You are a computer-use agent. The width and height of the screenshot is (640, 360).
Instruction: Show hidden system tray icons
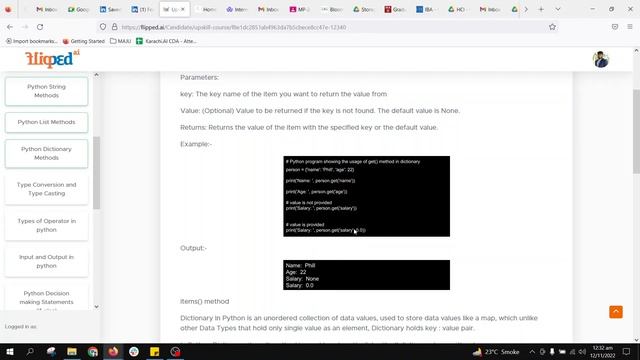(532, 351)
